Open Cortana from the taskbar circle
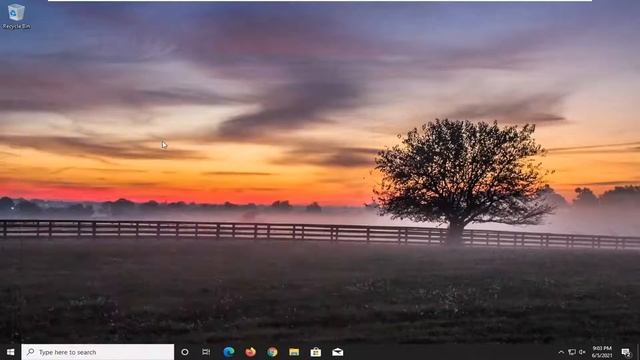The image size is (640, 360). coord(185,352)
